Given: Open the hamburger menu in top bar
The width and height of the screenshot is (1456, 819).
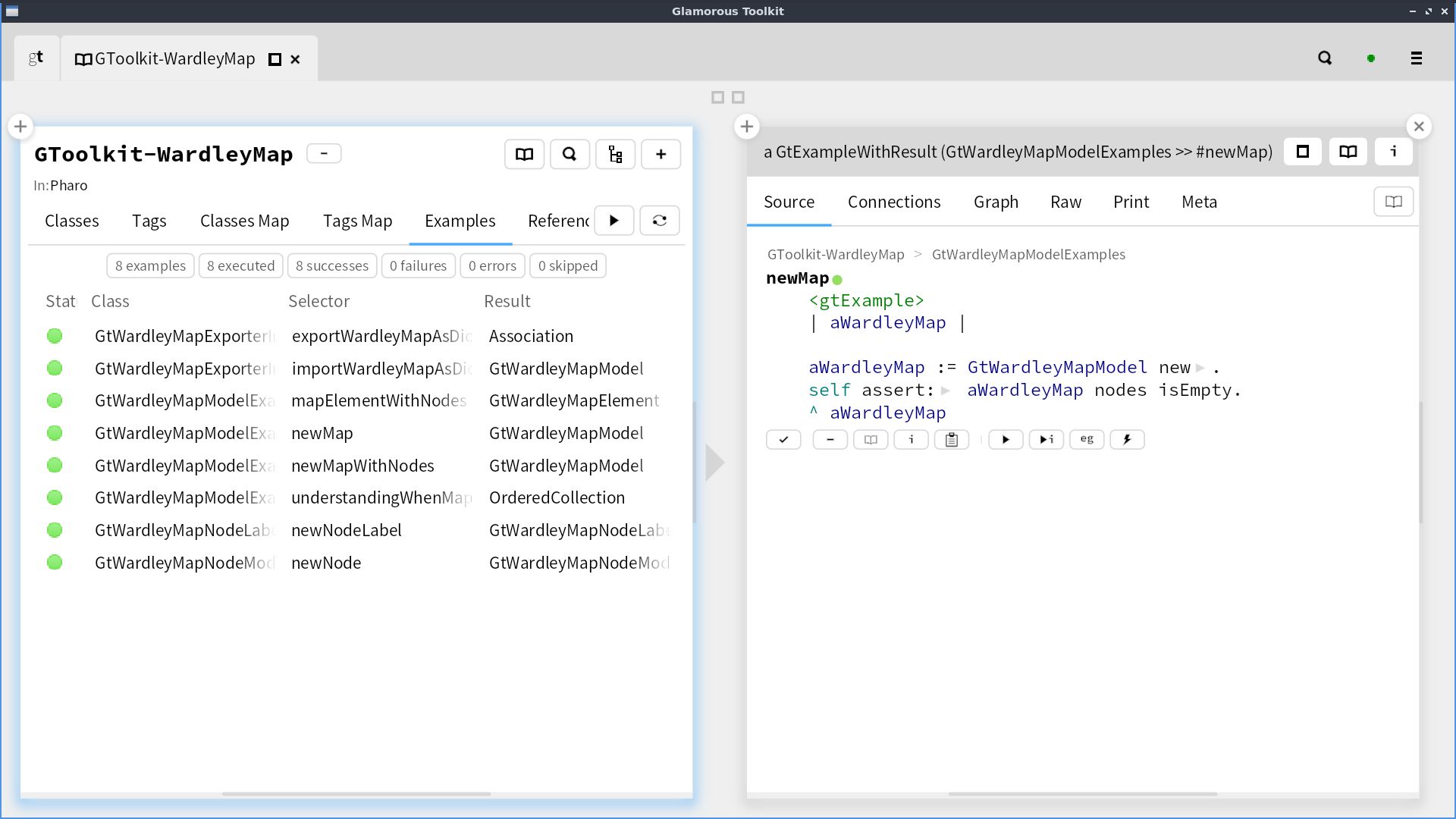Looking at the screenshot, I should [1416, 58].
